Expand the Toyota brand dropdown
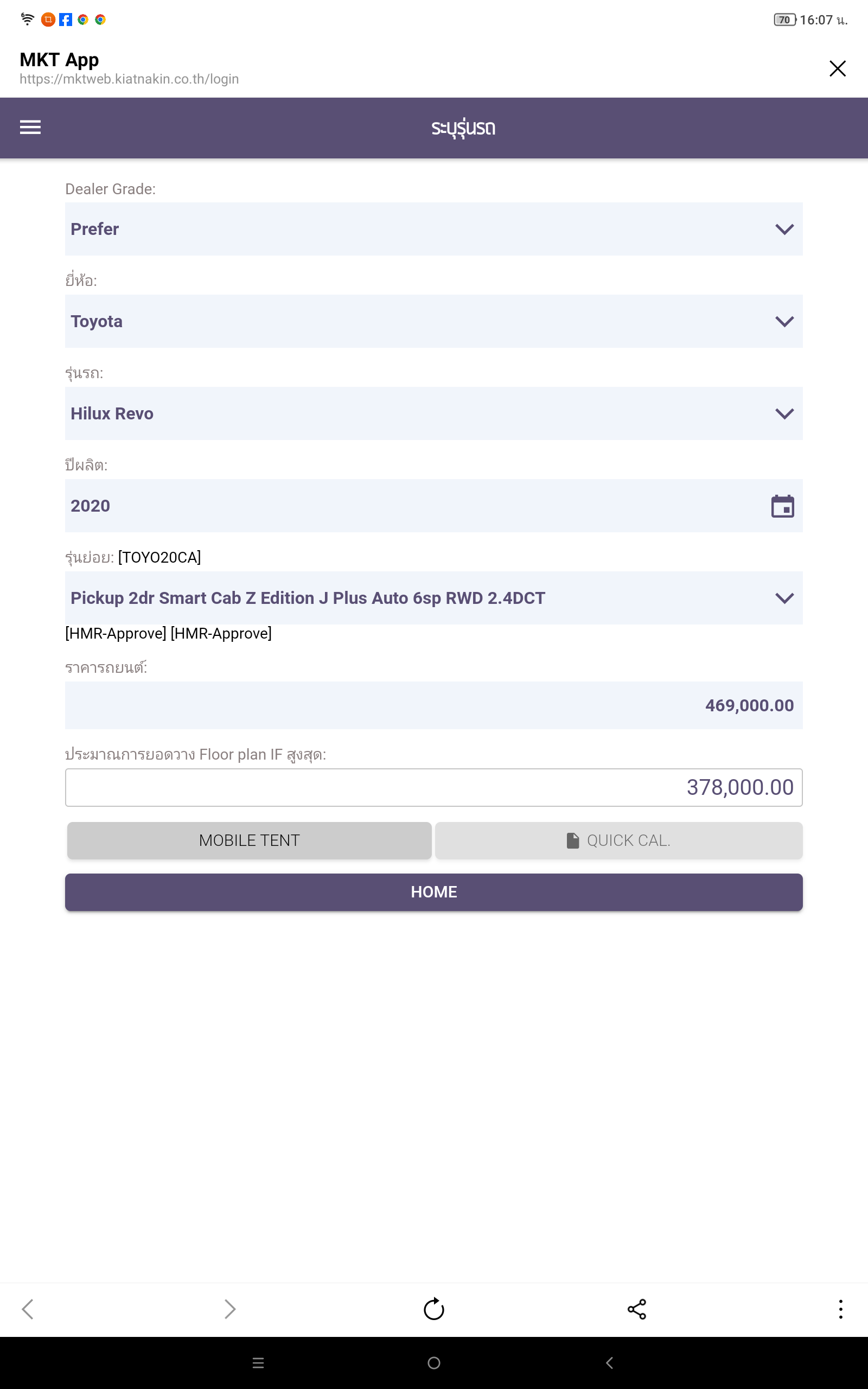Image resolution: width=868 pixels, height=1389 pixels. click(433, 321)
